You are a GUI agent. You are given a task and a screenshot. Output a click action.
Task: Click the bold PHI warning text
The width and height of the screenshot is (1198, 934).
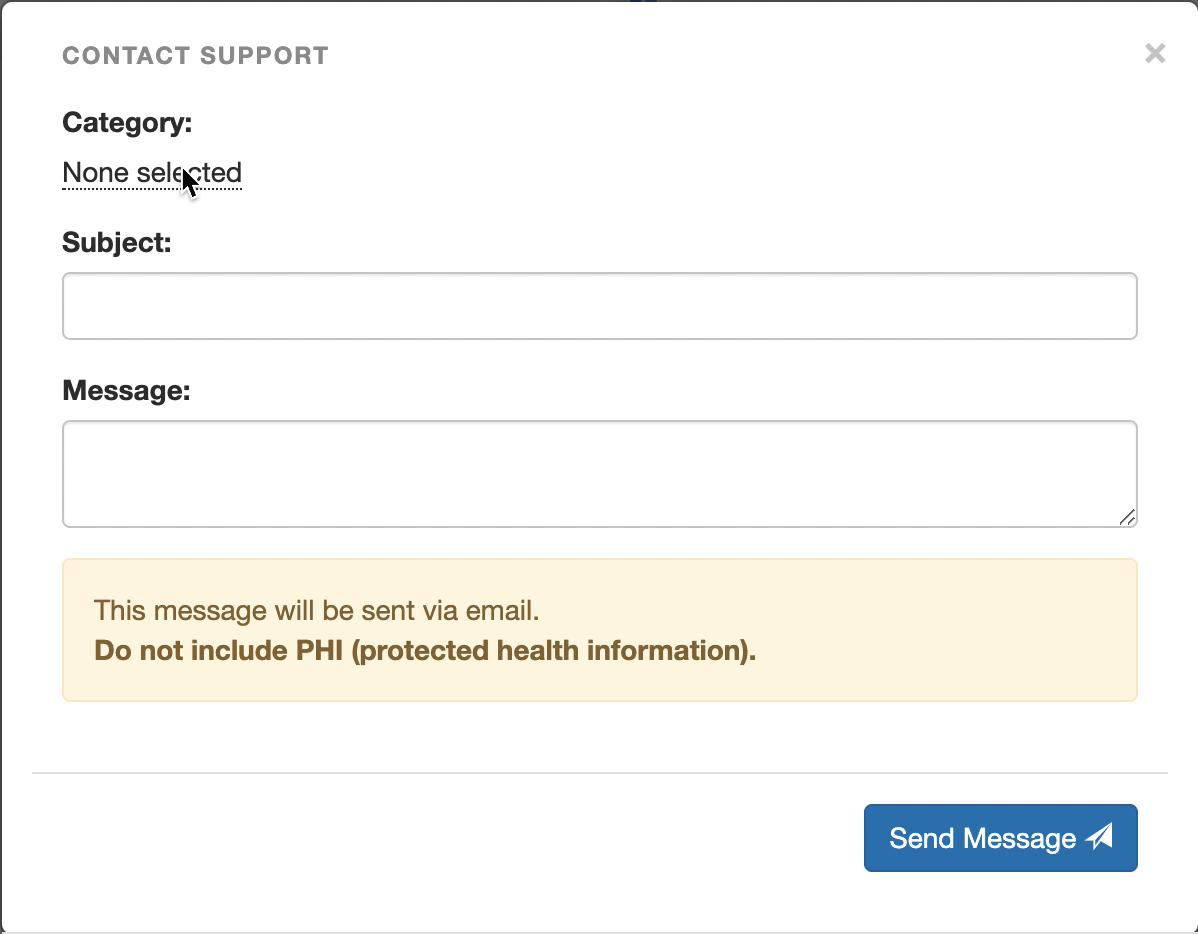[x=424, y=651]
